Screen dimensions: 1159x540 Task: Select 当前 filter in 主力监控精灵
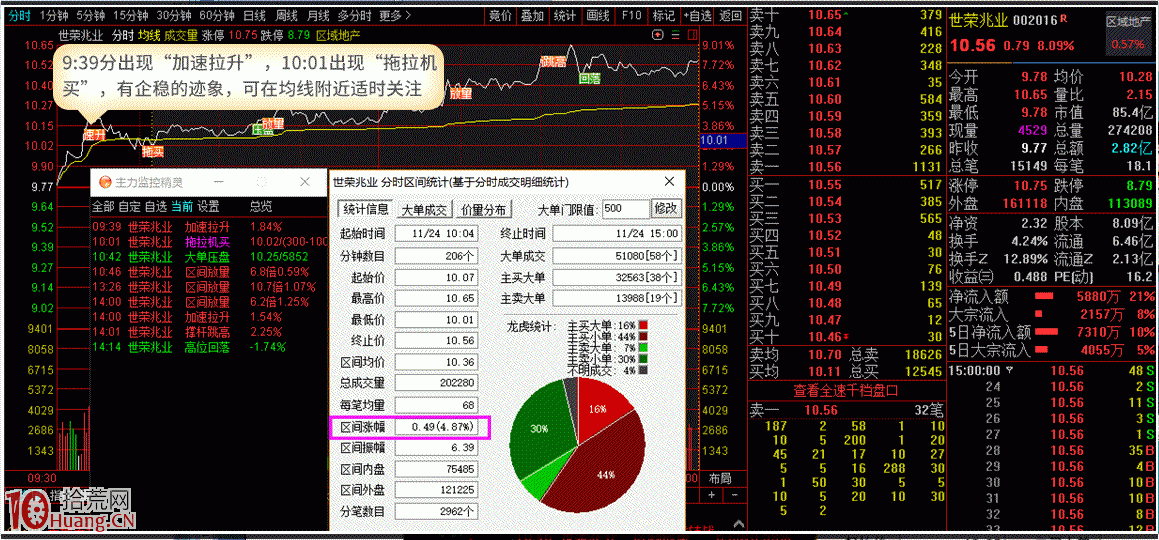click(182, 206)
